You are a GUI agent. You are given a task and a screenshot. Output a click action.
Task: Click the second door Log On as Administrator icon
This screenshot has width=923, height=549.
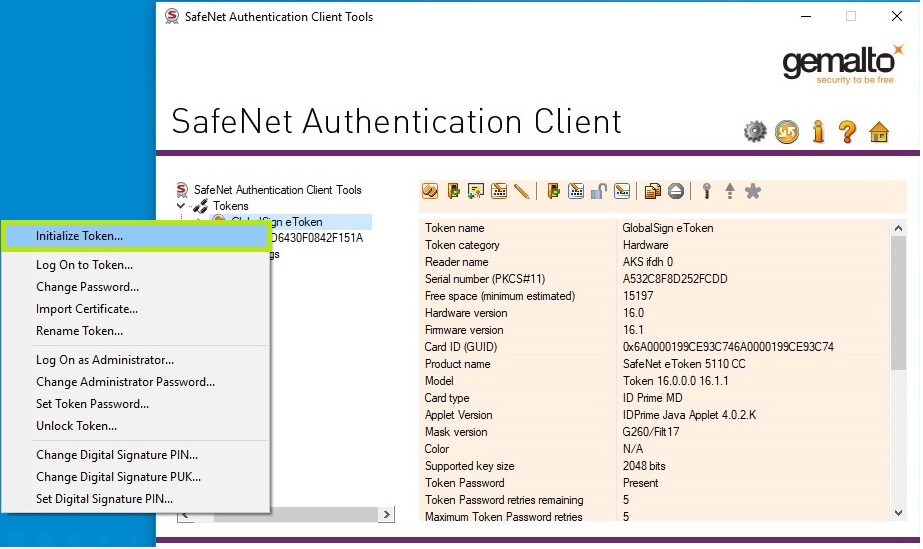(x=553, y=191)
